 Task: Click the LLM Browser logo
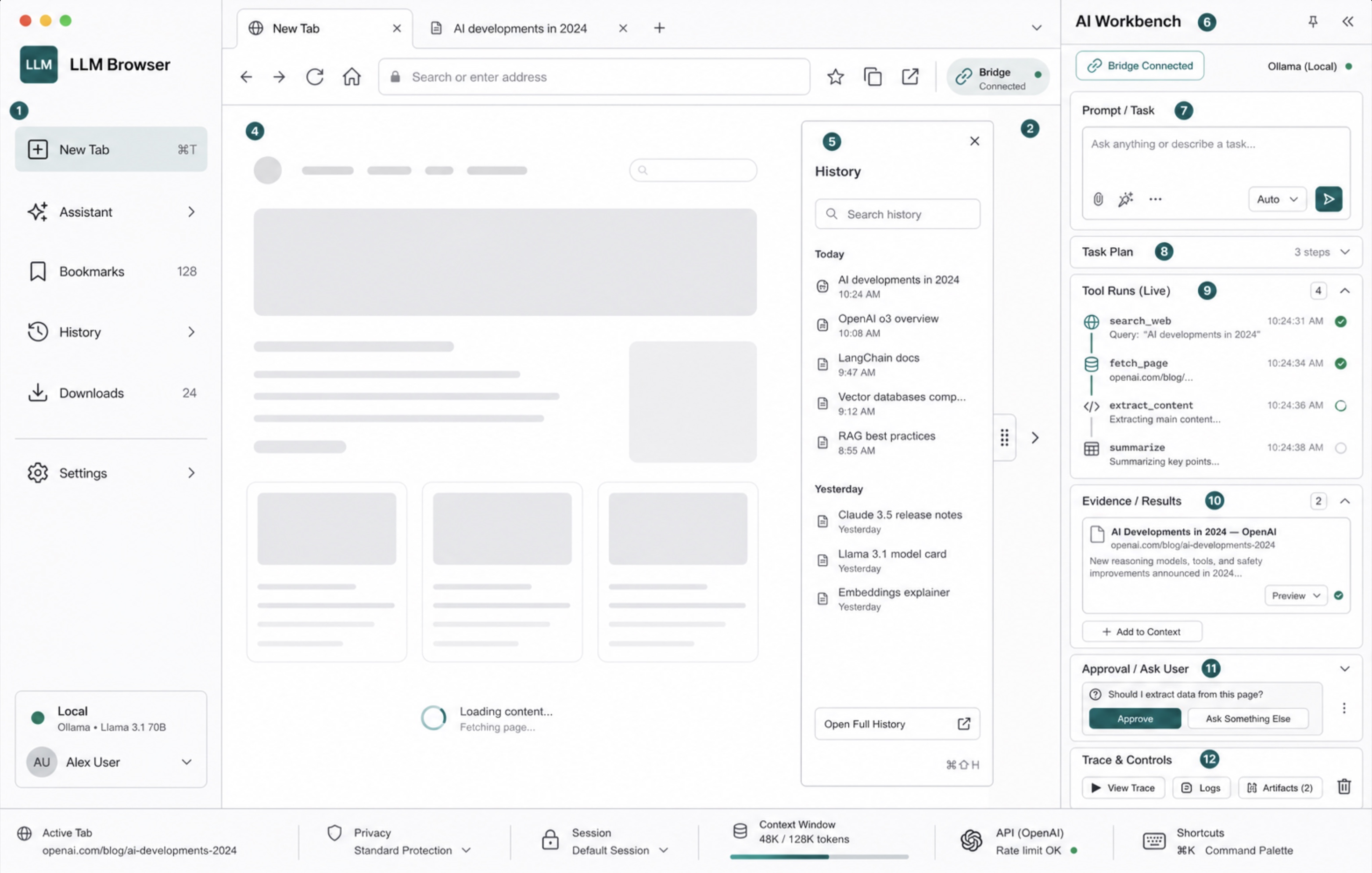pyautogui.click(x=39, y=65)
